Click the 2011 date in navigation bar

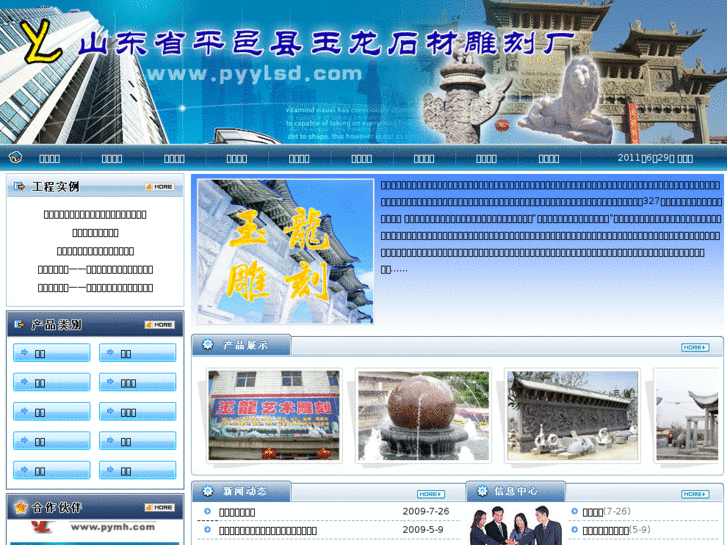(655, 158)
